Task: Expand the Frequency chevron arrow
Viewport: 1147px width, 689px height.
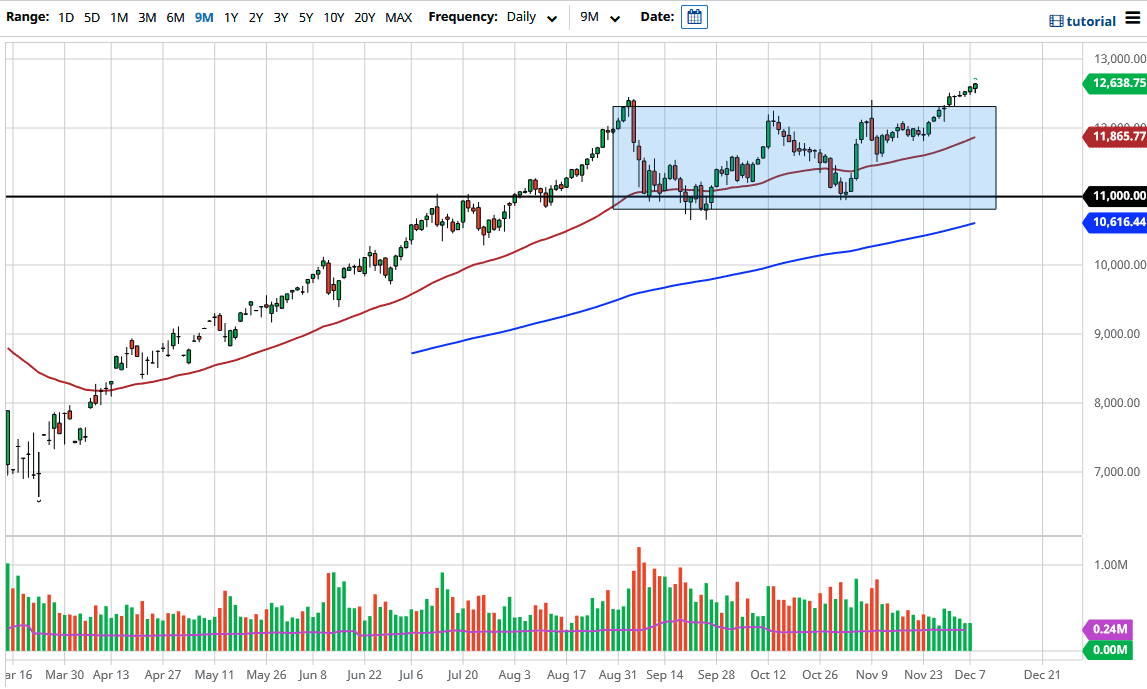Action: click(551, 18)
